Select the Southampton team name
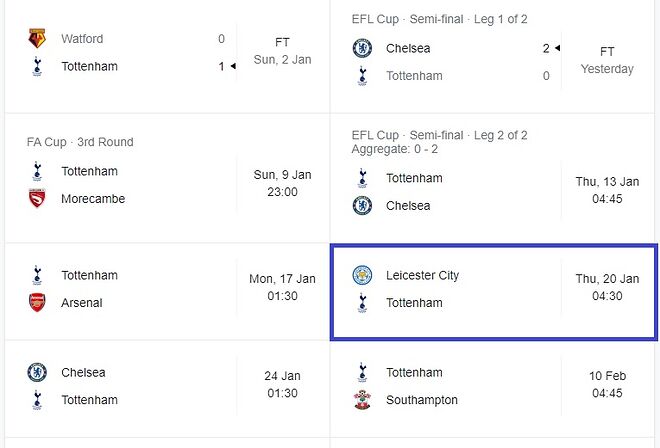The image size is (660, 448). [422, 400]
